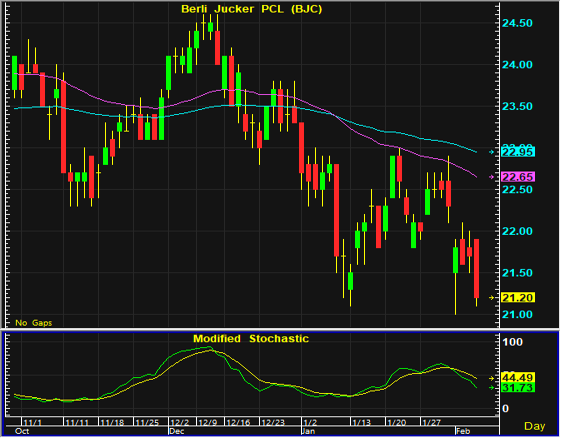Click the 21.00 price axis label
Viewport: 561px width, 438px height.
click(517, 315)
